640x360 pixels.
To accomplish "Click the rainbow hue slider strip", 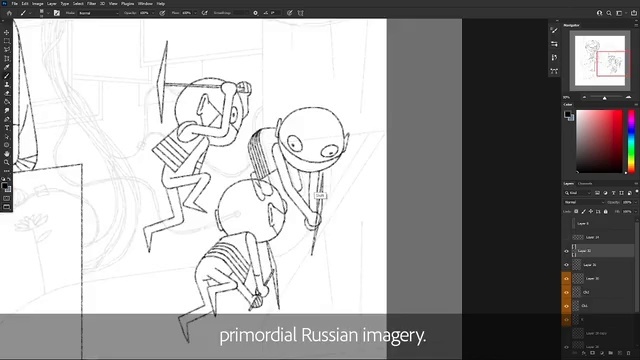I will coord(631,141).
